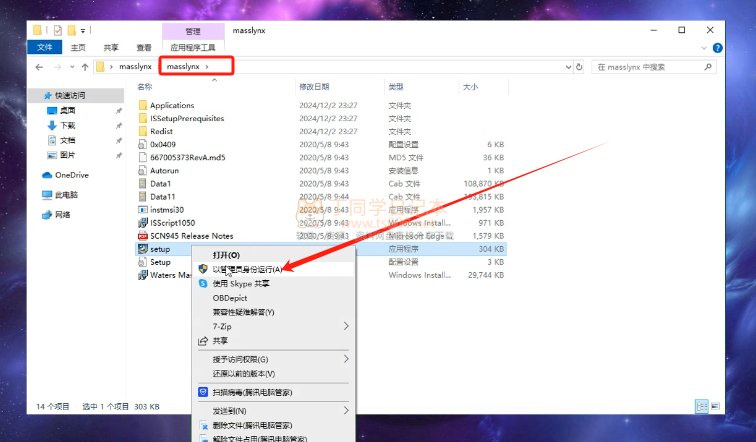
Task: Select the 667005373RevA.md5 file icon
Action: pos(143,157)
